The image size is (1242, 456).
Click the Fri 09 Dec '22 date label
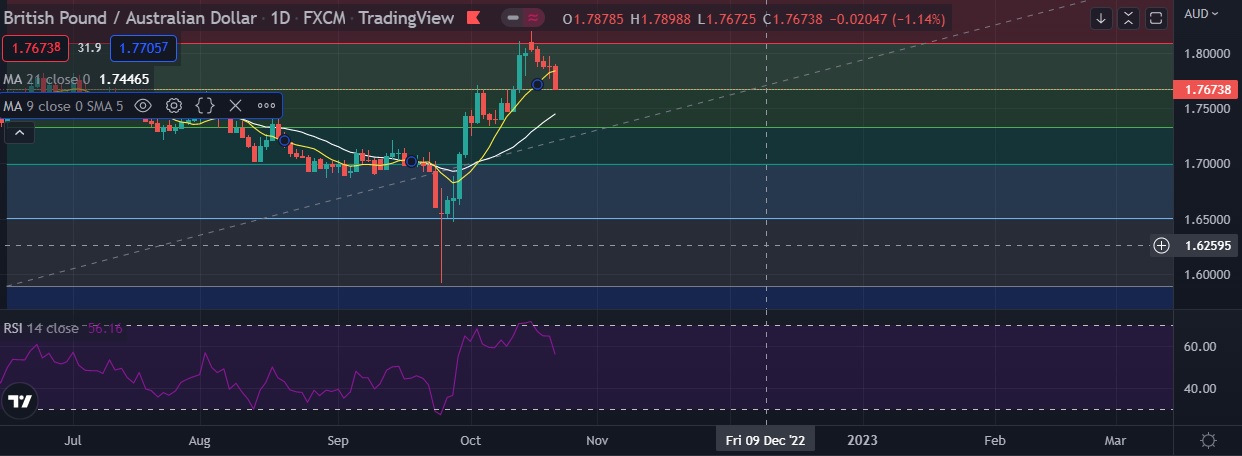765,440
